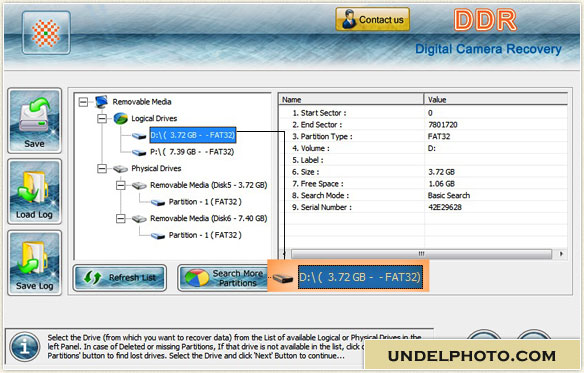Click the disk icon beside Disk6 entry
The width and height of the screenshot is (584, 373).
139,219
